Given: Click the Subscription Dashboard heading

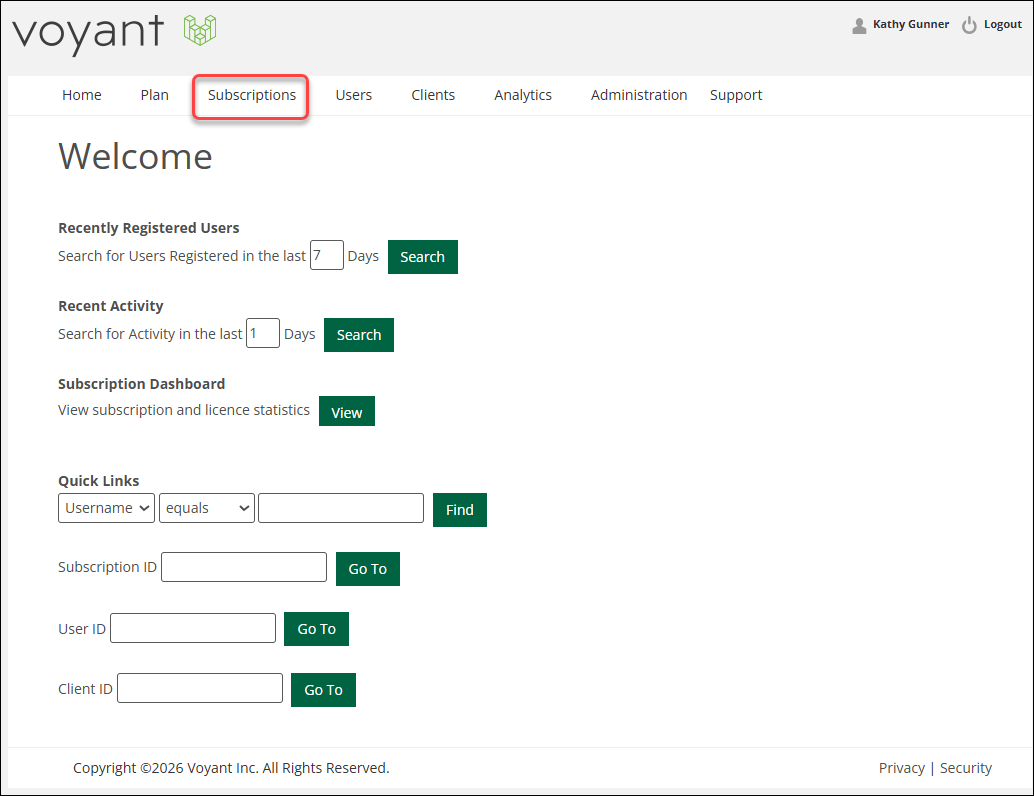Looking at the screenshot, I should 141,384.
